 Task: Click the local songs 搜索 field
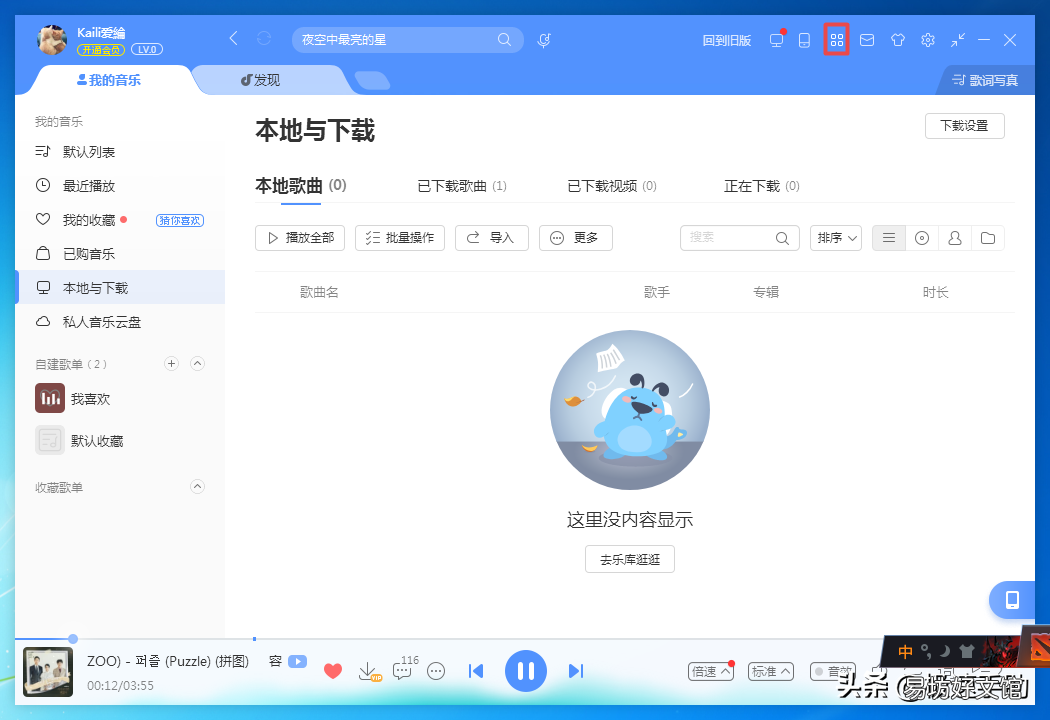pos(739,238)
